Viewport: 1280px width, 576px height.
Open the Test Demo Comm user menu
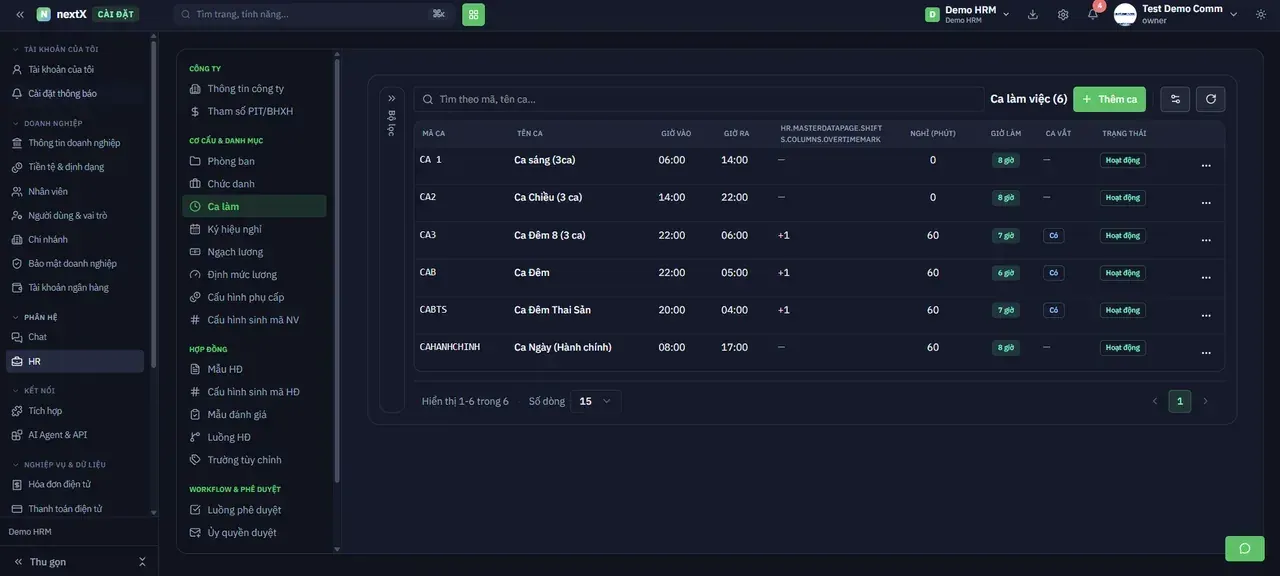click(1177, 14)
